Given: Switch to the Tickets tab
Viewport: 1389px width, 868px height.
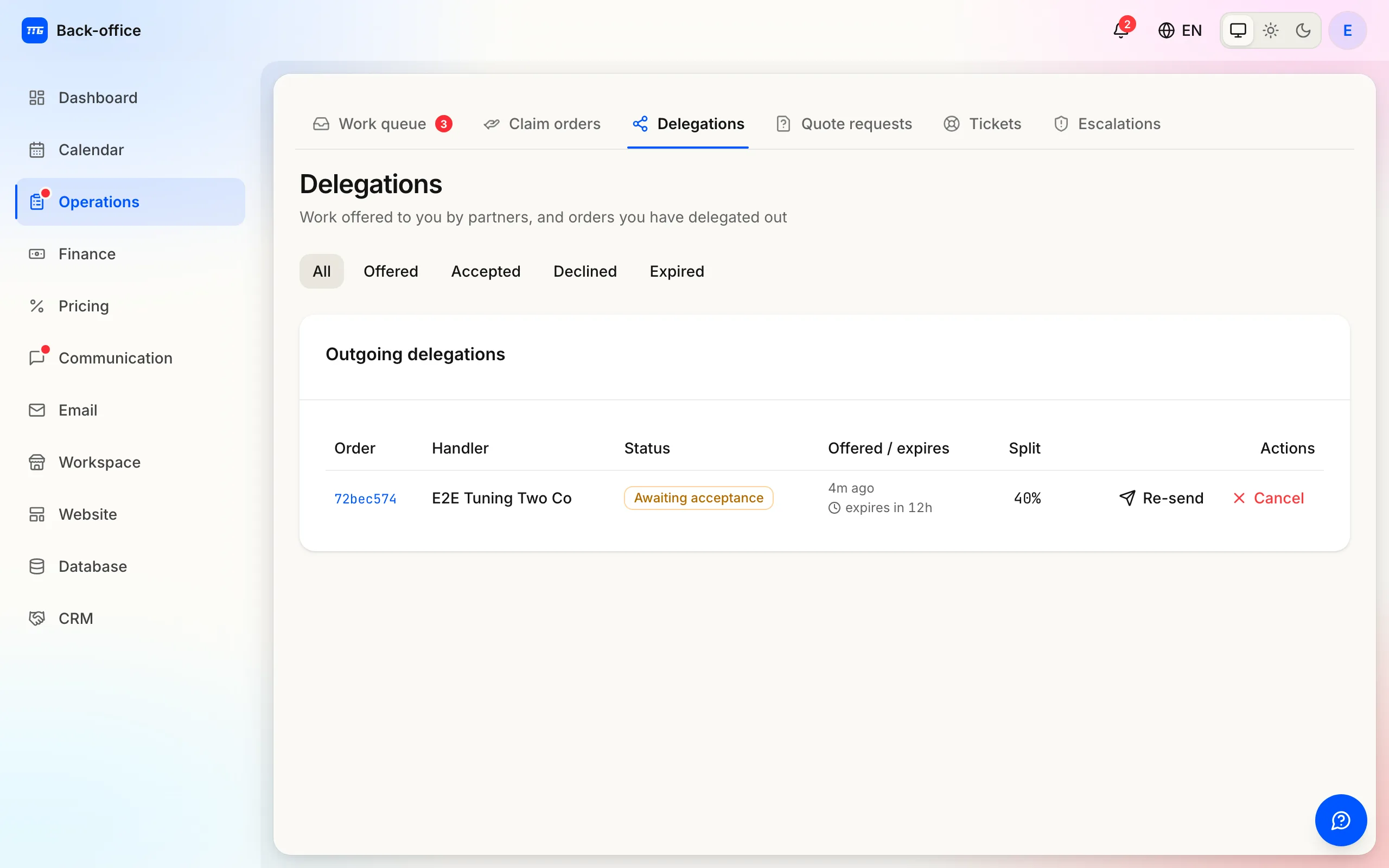Looking at the screenshot, I should (983, 124).
